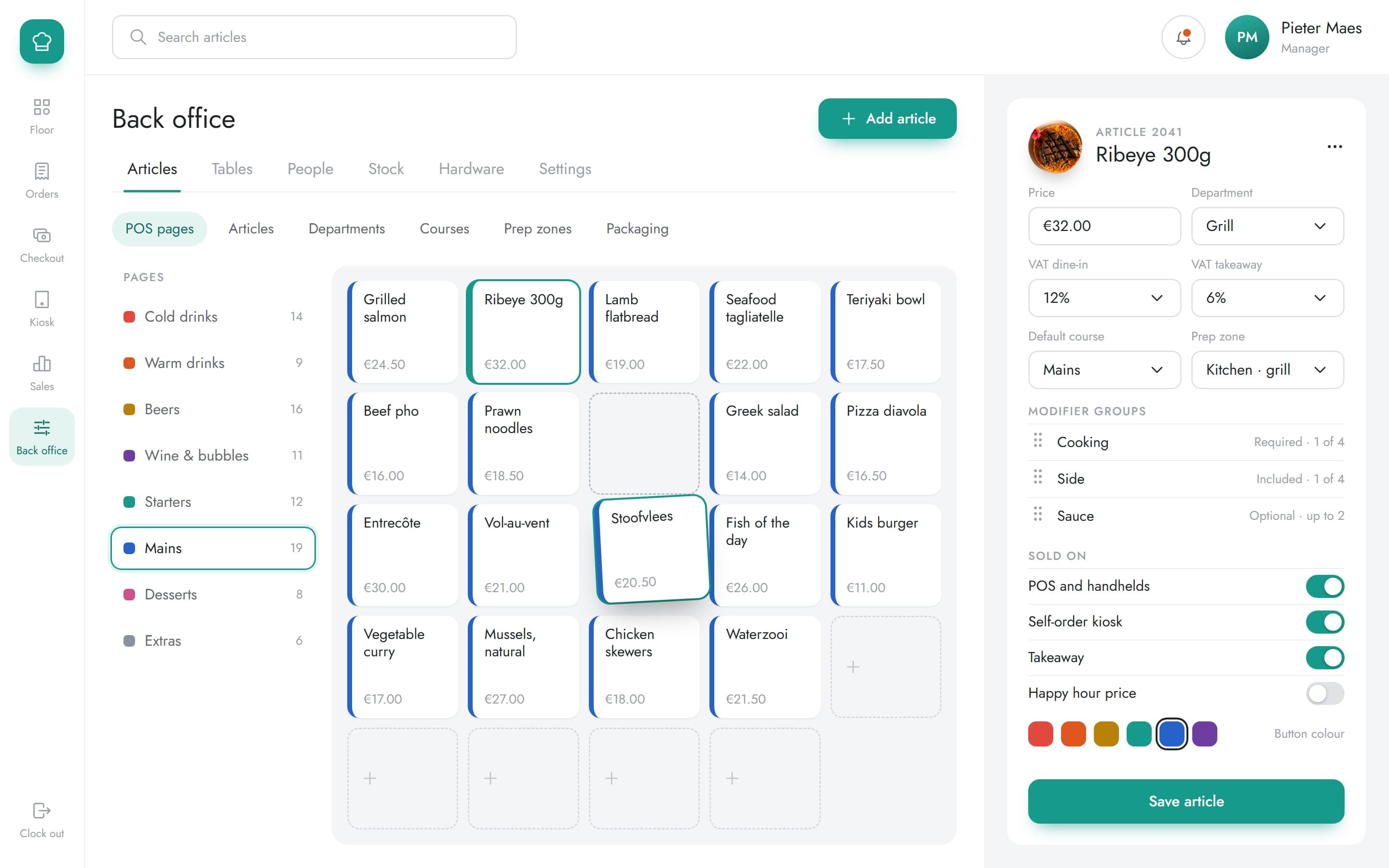1389x868 pixels.
Task: Grab the Sauce modifier drag handle
Action: pyautogui.click(x=1038, y=514)
